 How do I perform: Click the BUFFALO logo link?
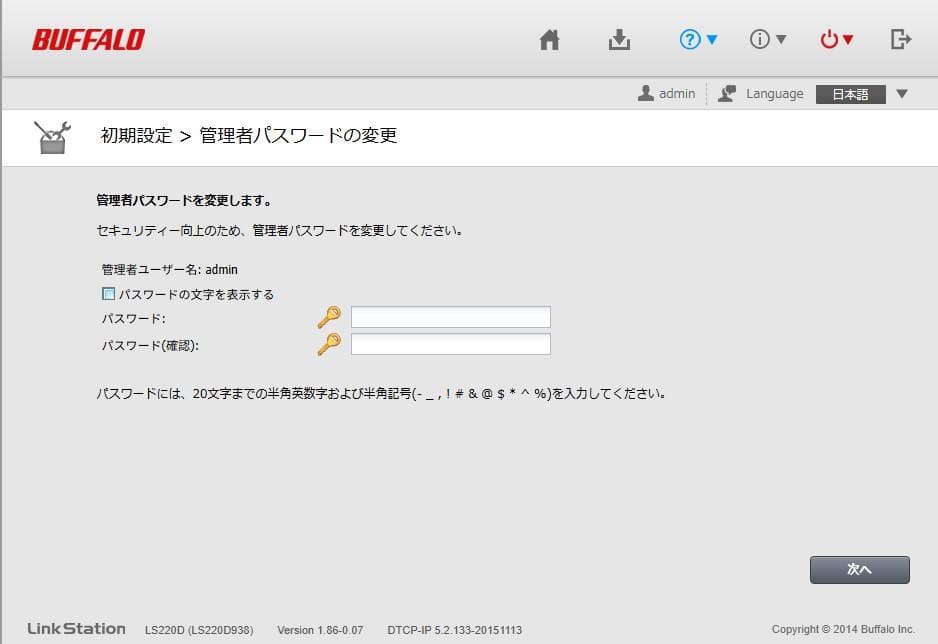[x=86, y=39]
